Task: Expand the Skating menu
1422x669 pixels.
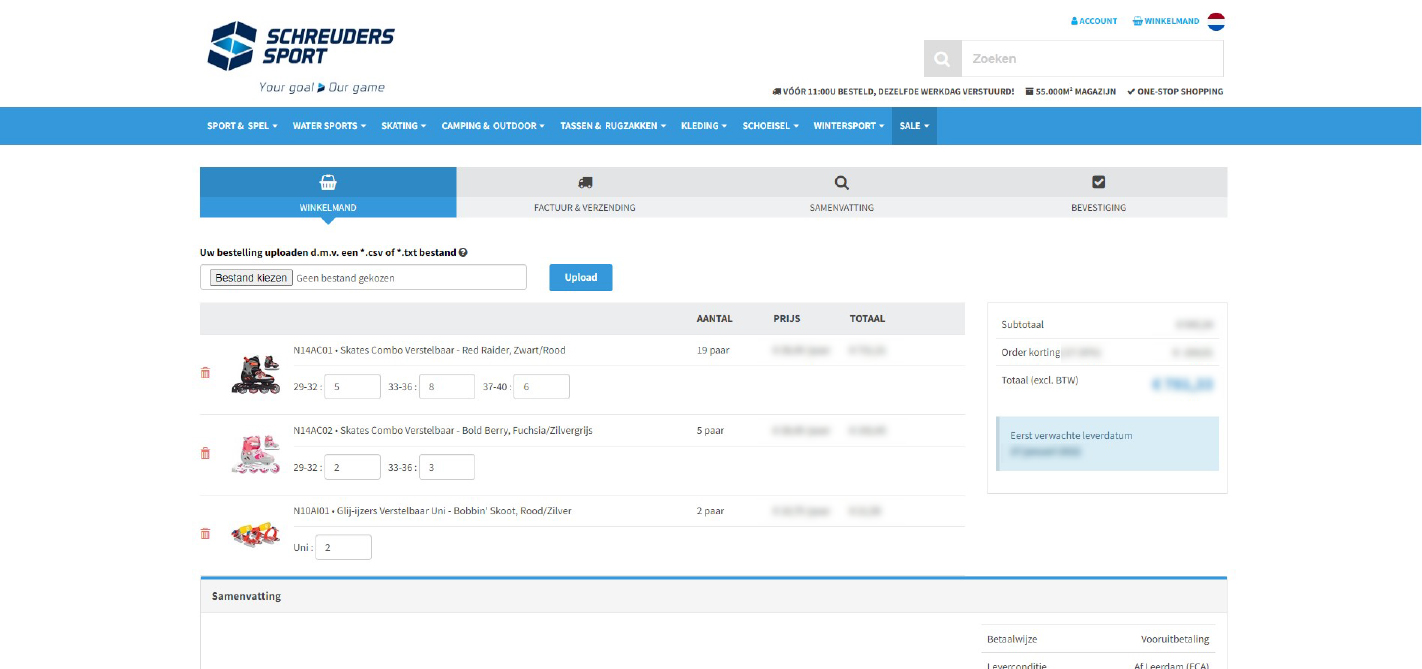Action: (x=404, y=126)
